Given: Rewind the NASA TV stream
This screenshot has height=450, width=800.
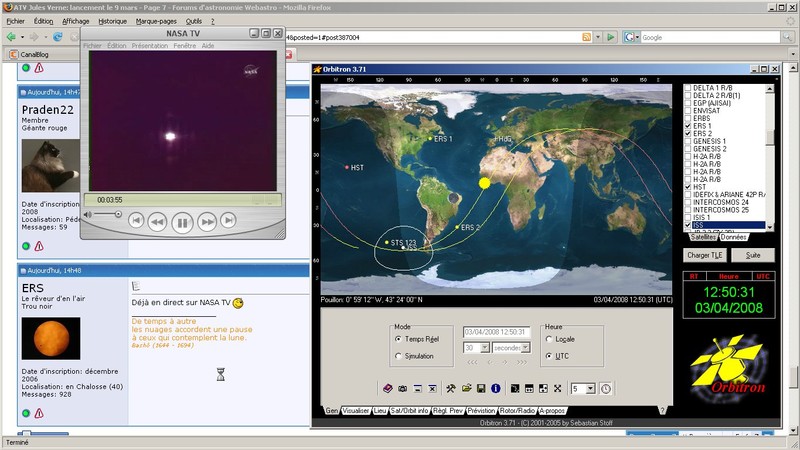Looking at the screenshot, I should pos(157,222).
